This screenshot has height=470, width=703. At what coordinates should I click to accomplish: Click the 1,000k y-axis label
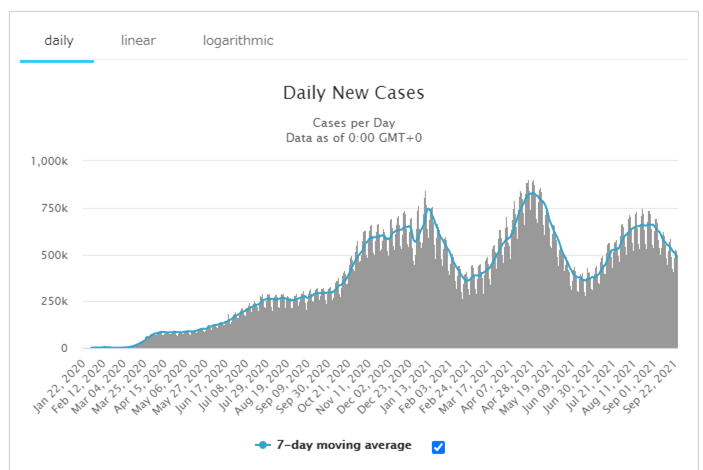point(49,161)
